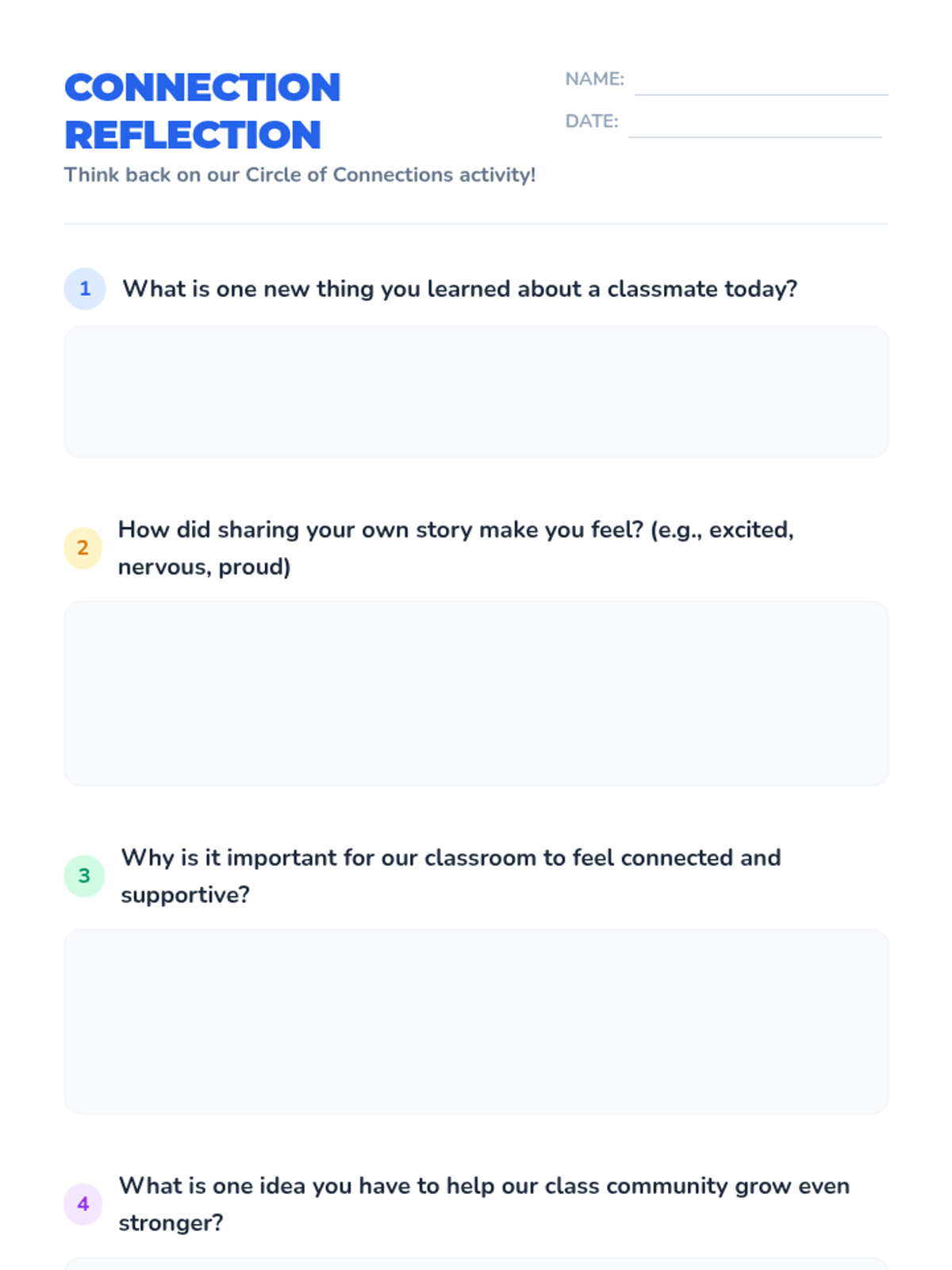The width and height of the screenshot is (952, 1270).
Task: Click question about class community growing stronger
Action: (x=484, y=1203)
